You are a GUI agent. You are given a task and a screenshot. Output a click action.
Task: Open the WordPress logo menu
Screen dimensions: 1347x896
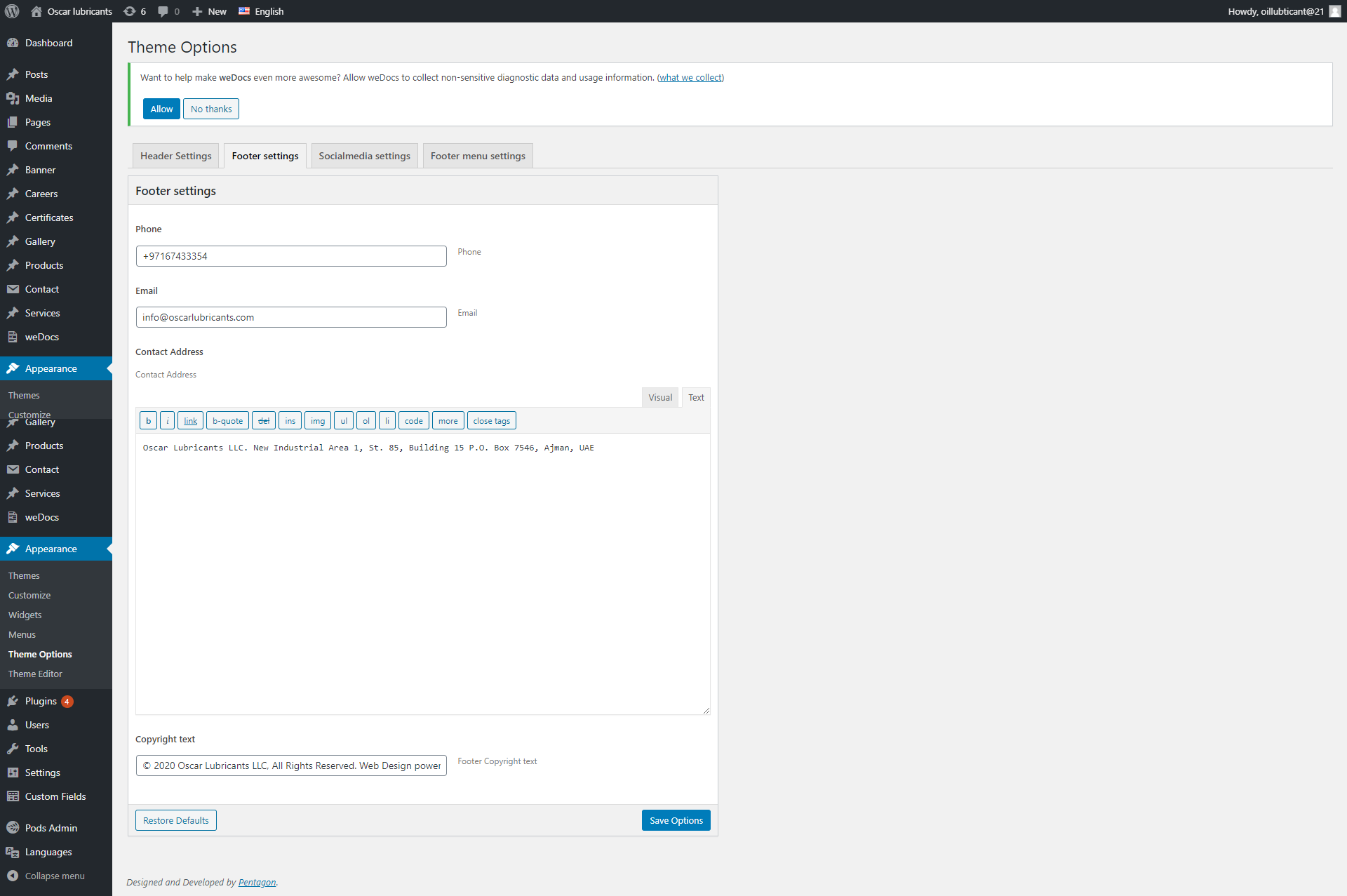click(x=12, y=11)
